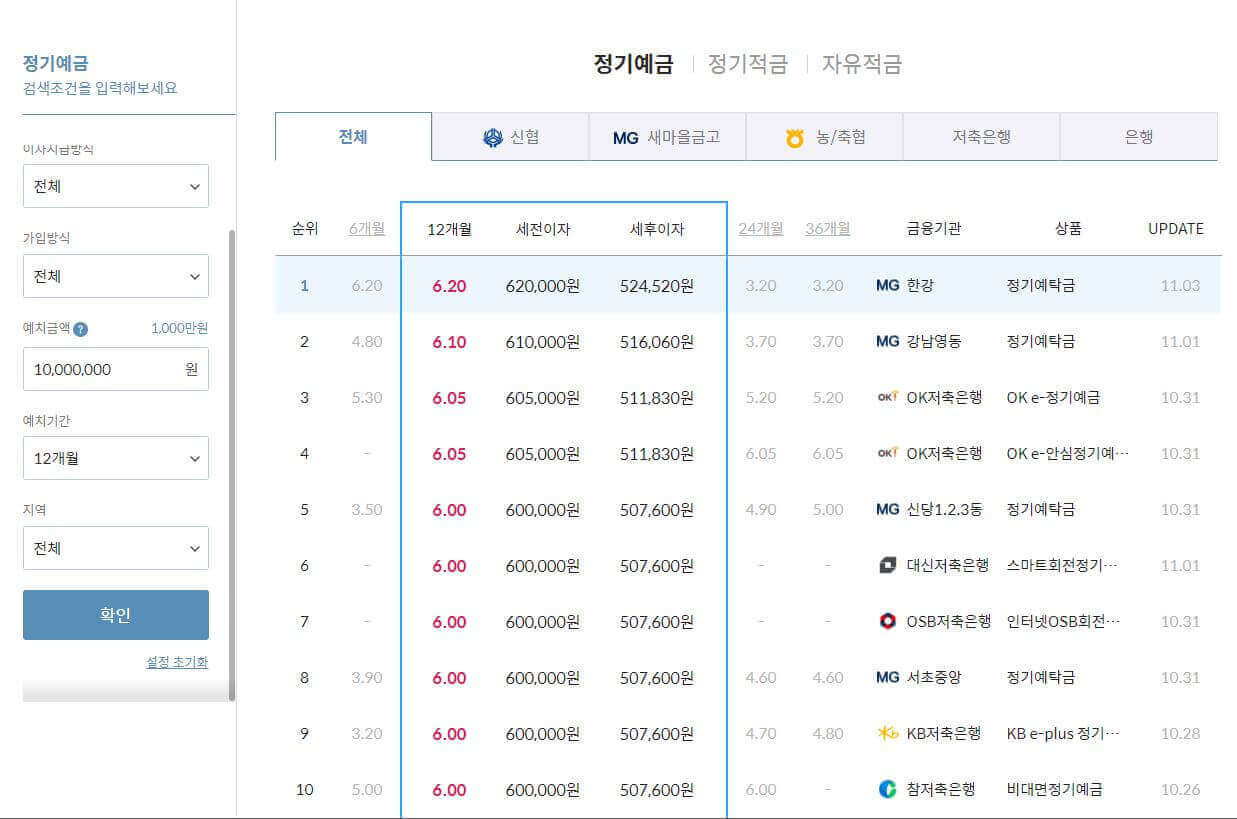Click the 신협 logo icon on its tab
The width and height of the screenshot is (1237, 819).
490,135
